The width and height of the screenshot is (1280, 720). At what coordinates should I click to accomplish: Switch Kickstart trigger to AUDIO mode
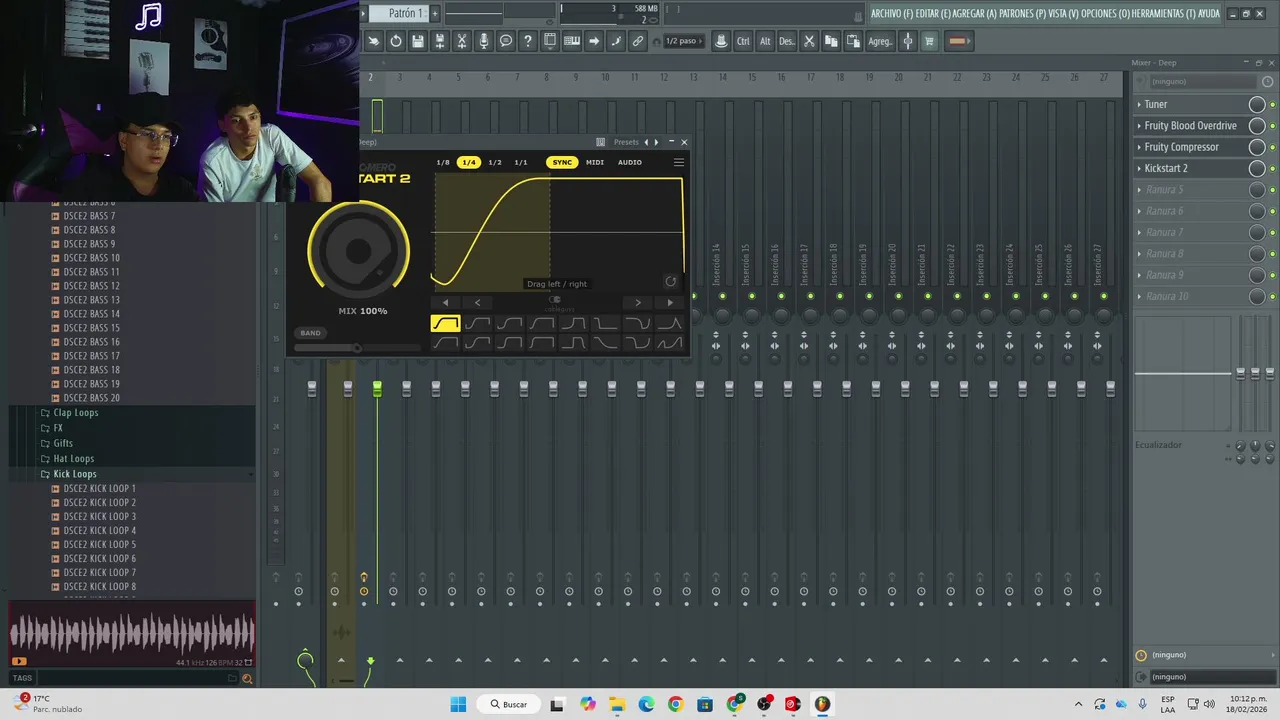pyautogui.click(x=630, y=162)
